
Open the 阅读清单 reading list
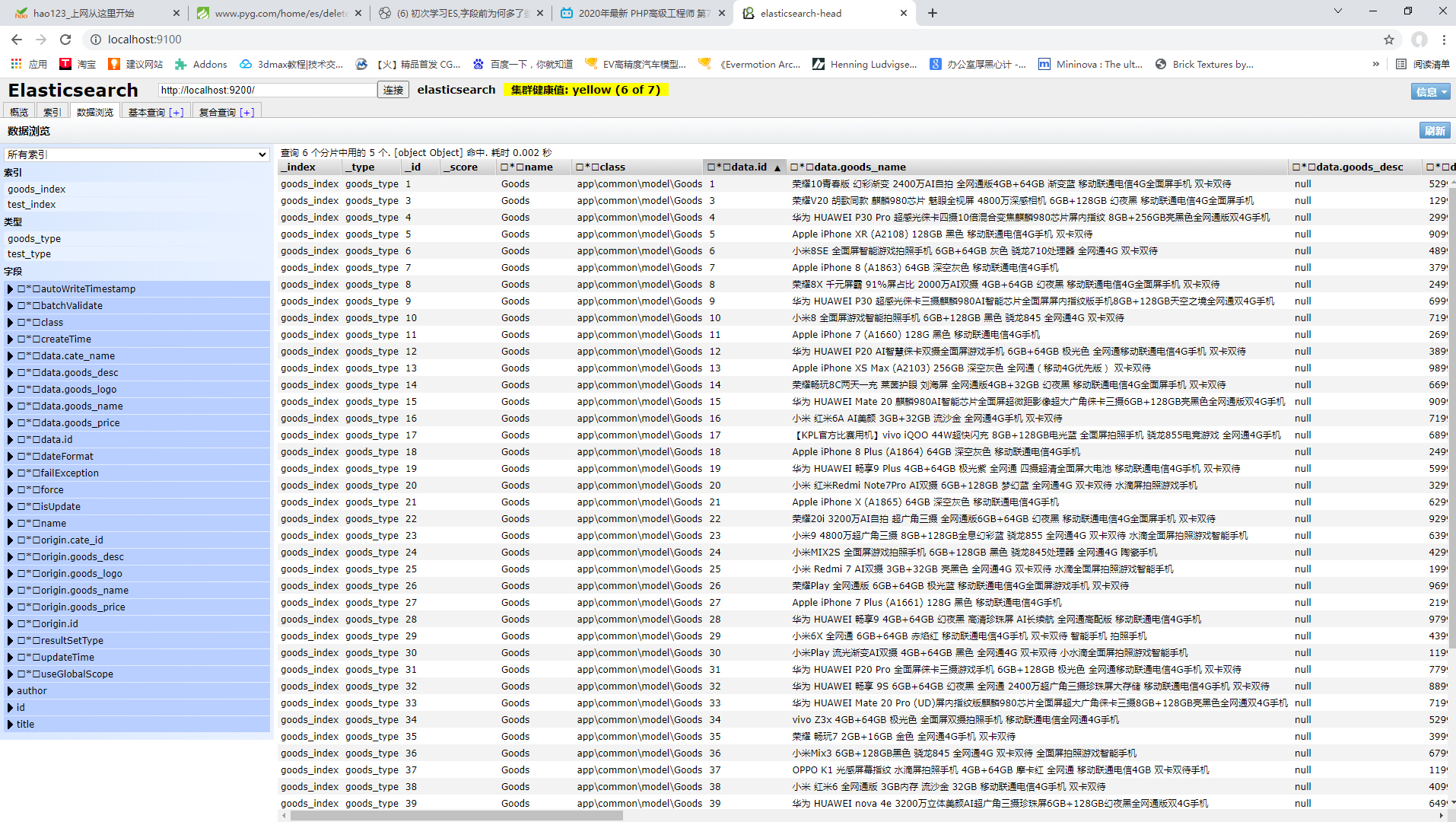click(1423, 64)
